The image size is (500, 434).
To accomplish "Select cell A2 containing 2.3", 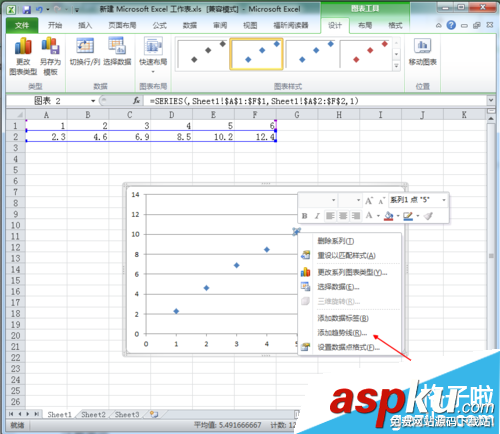I will 46,137.
